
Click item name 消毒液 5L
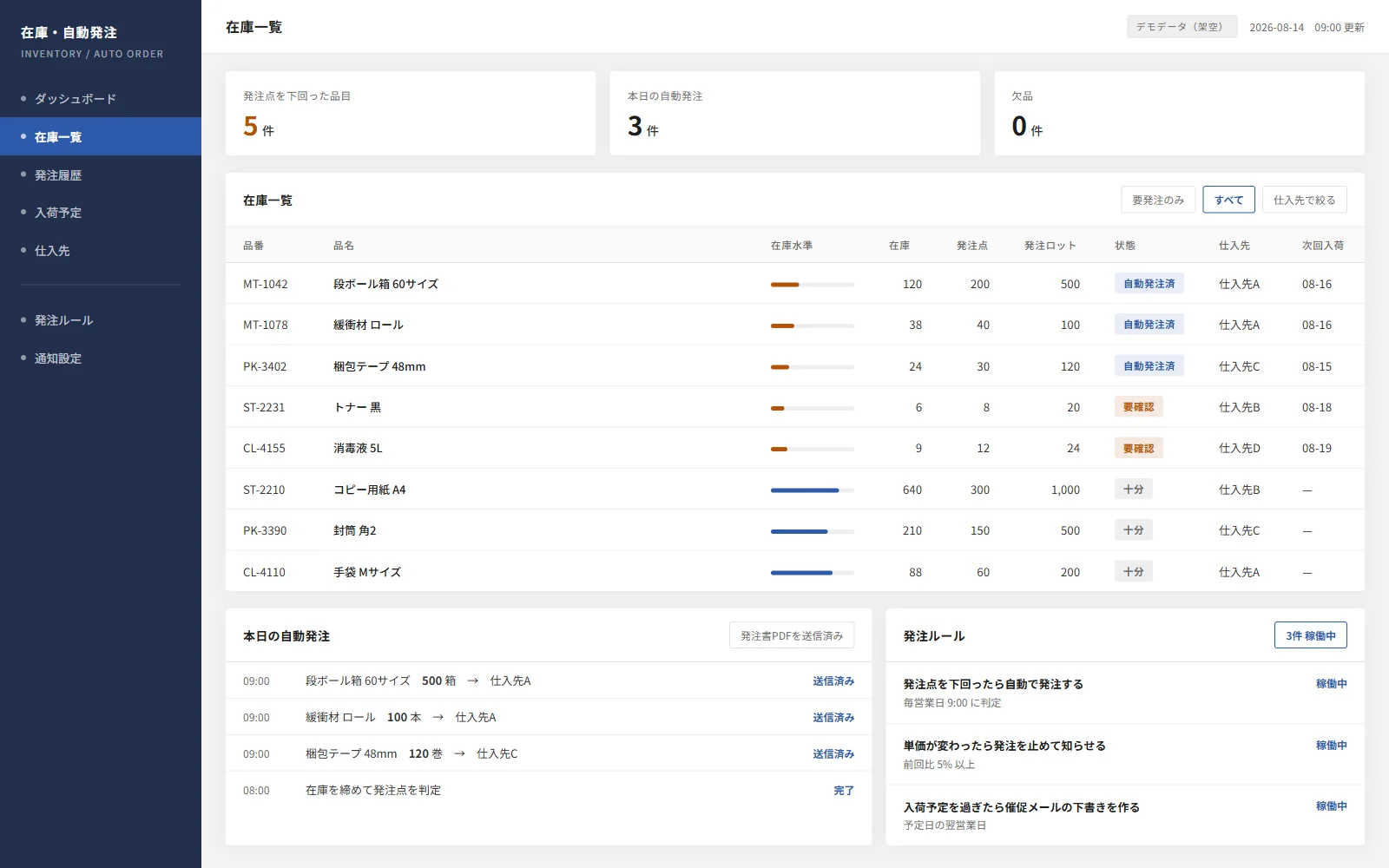click(x=358, y=448)
